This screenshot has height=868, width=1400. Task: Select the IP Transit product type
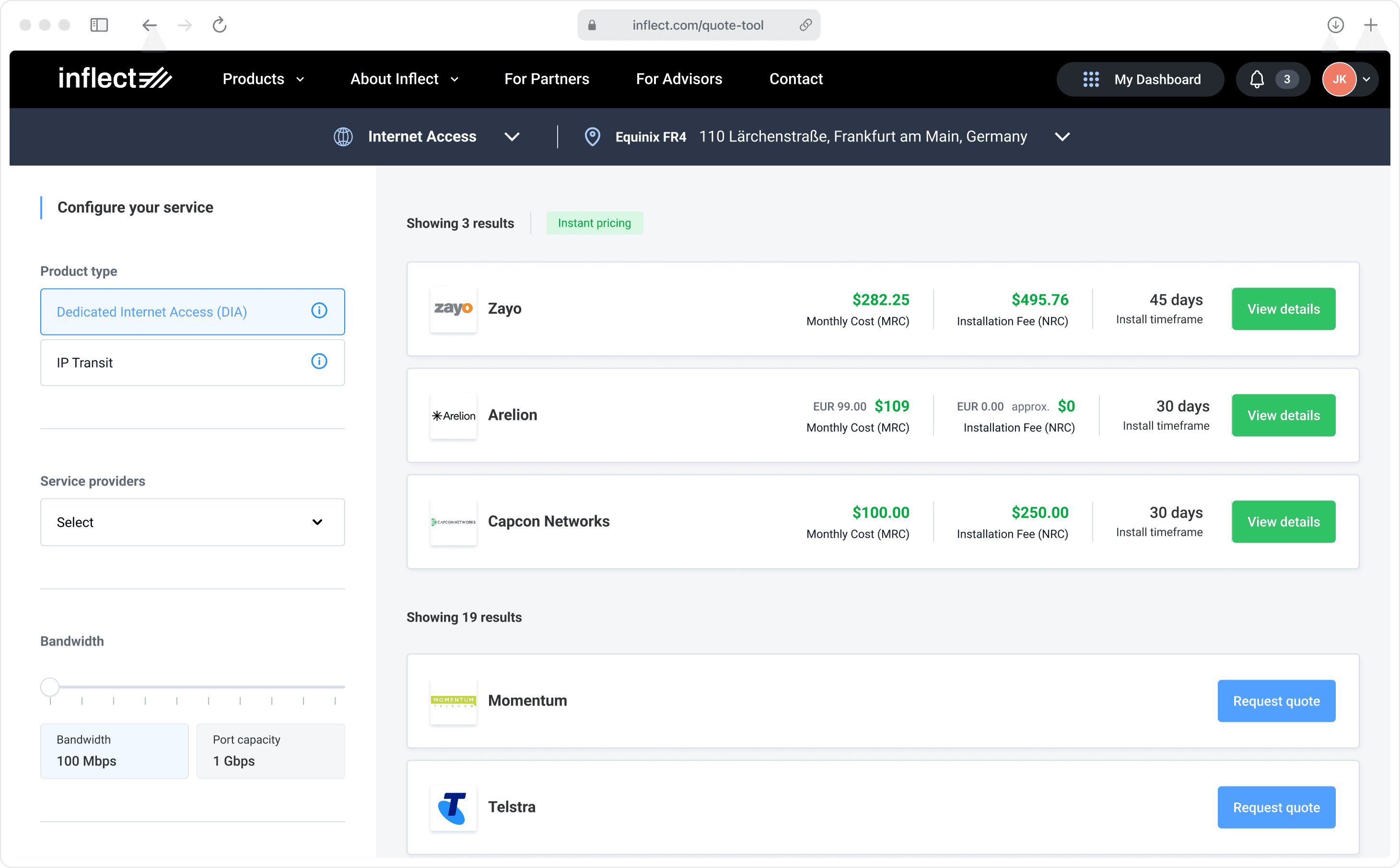[x=143, y=362]
